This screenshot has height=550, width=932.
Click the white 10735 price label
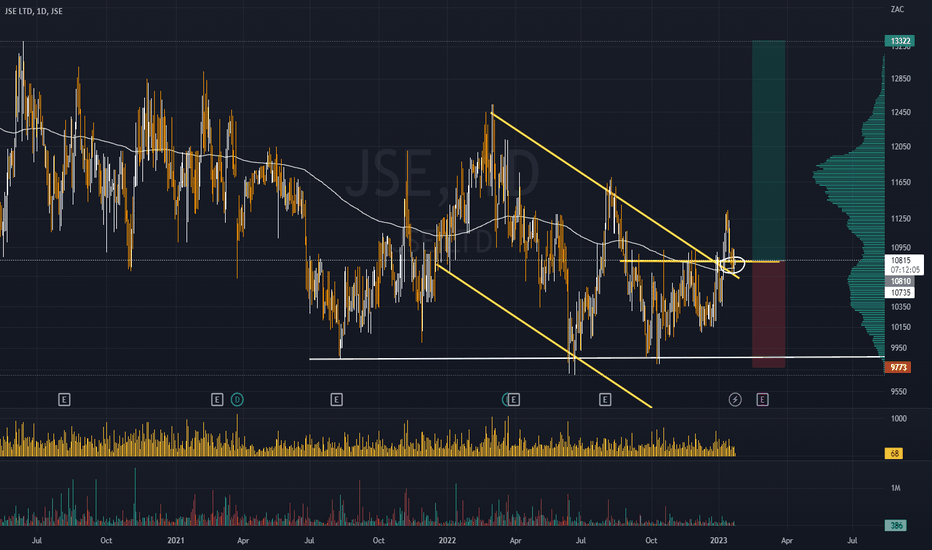[x=900, y=293]
